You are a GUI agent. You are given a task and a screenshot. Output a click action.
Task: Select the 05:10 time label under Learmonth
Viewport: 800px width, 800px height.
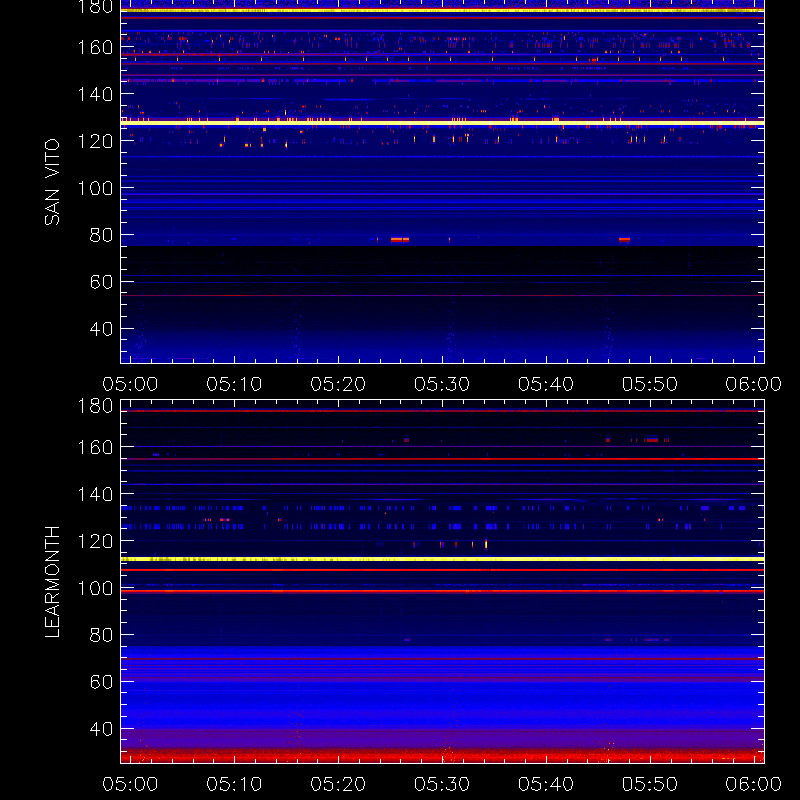click(234, 784)
